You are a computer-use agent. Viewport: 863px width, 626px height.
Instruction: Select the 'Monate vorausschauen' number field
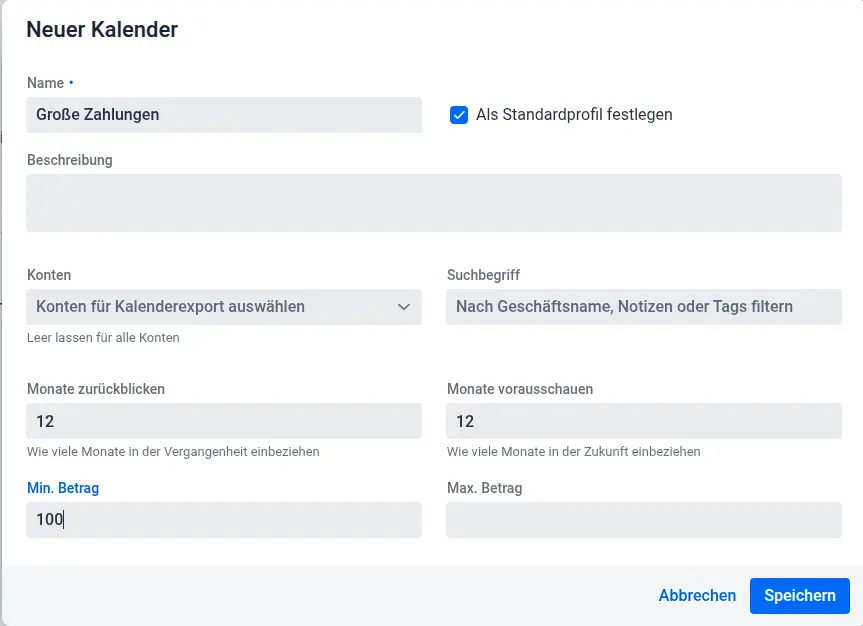pyautogui.click(x=643, y=421)
